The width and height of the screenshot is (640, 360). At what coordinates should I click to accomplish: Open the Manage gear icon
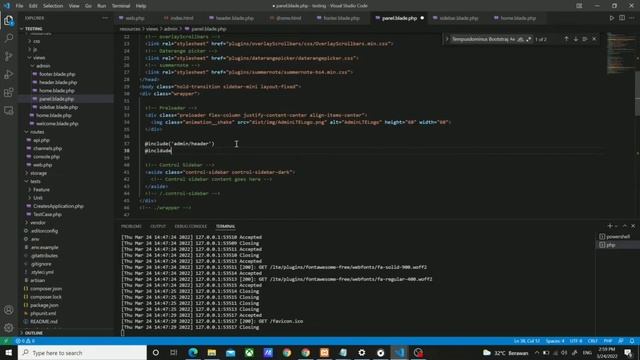coord(9,328)
